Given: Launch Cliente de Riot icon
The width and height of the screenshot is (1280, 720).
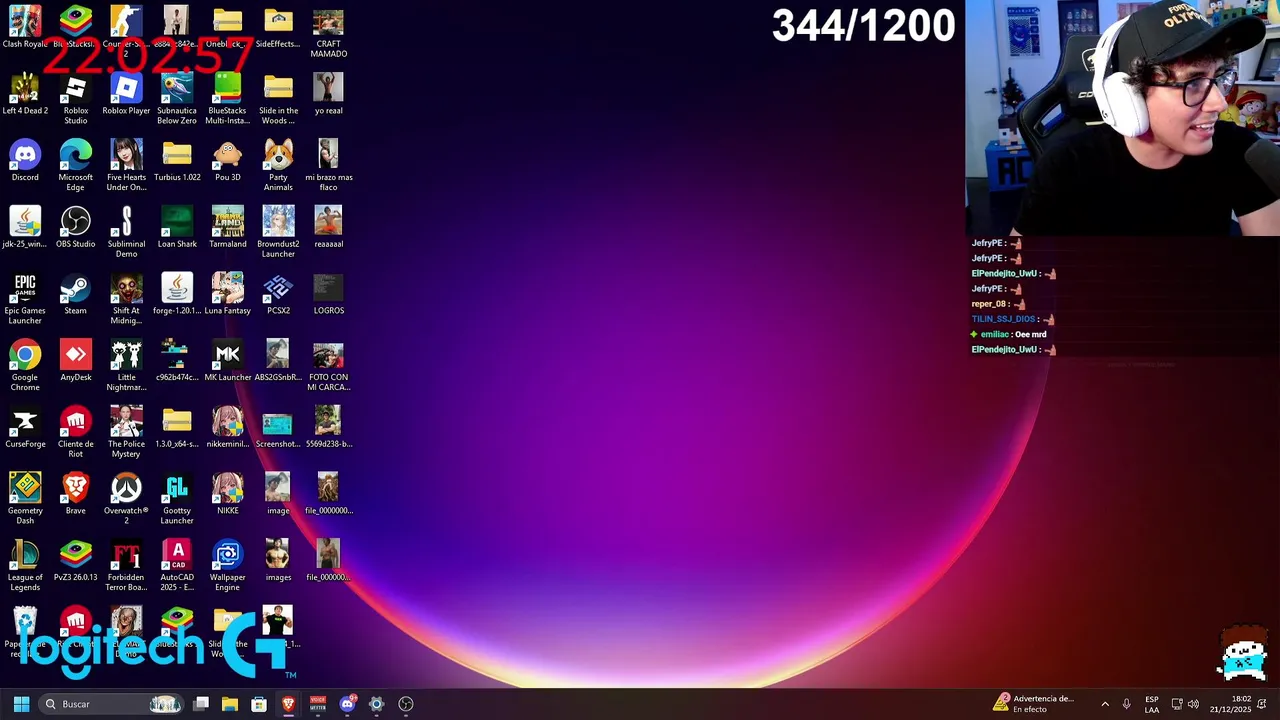Looking at the screenshot, I should point(76,433).
